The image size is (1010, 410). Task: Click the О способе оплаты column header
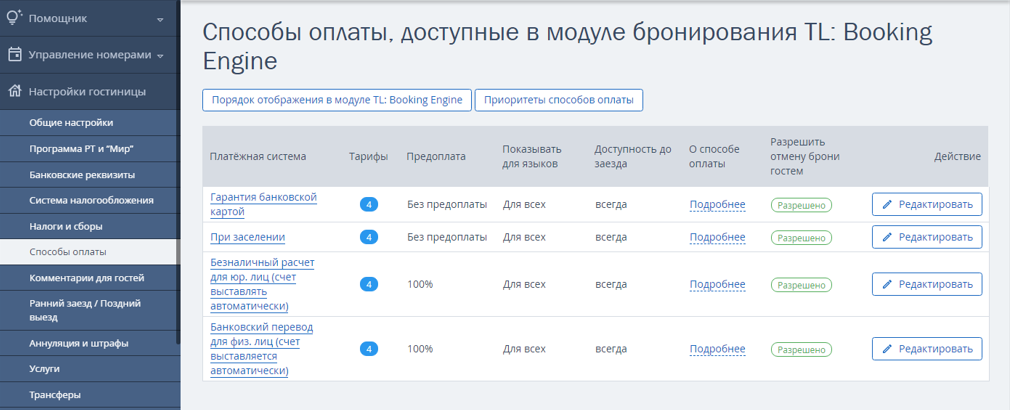(714, 156)
